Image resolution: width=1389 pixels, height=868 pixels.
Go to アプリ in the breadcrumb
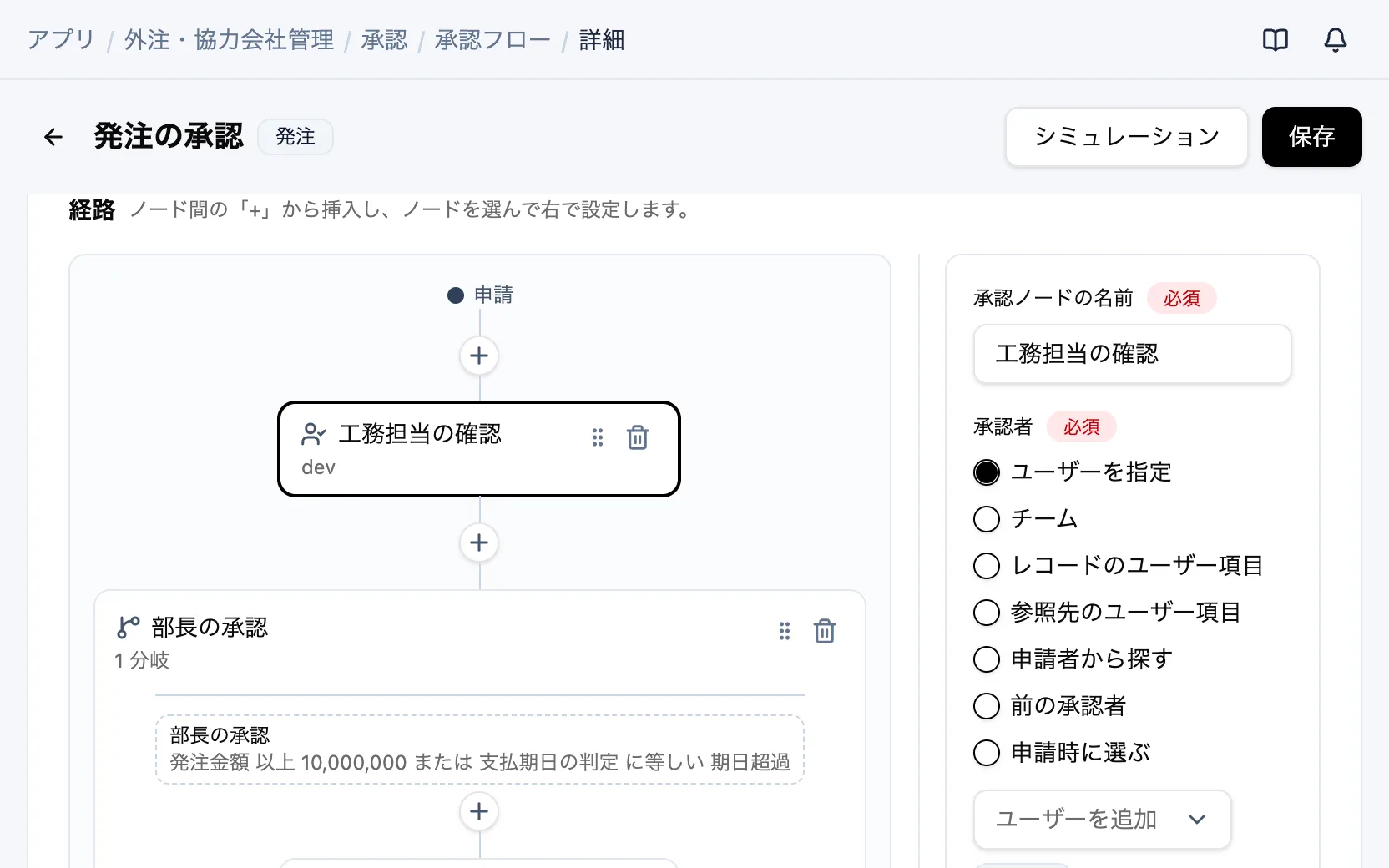tap(61, 40)
